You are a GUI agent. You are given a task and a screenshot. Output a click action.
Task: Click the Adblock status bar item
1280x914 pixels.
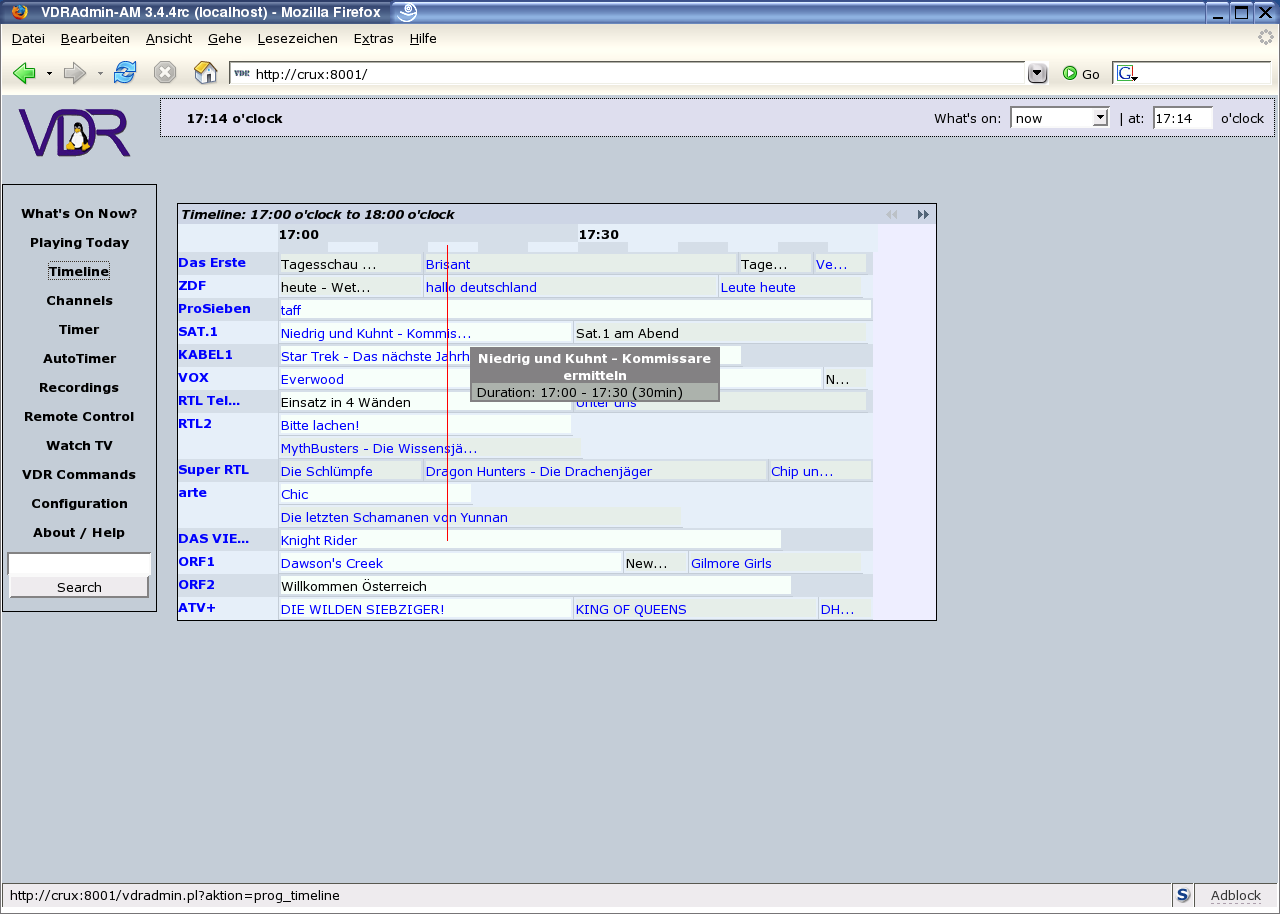pyautogui.click(x=1235, y=896)
